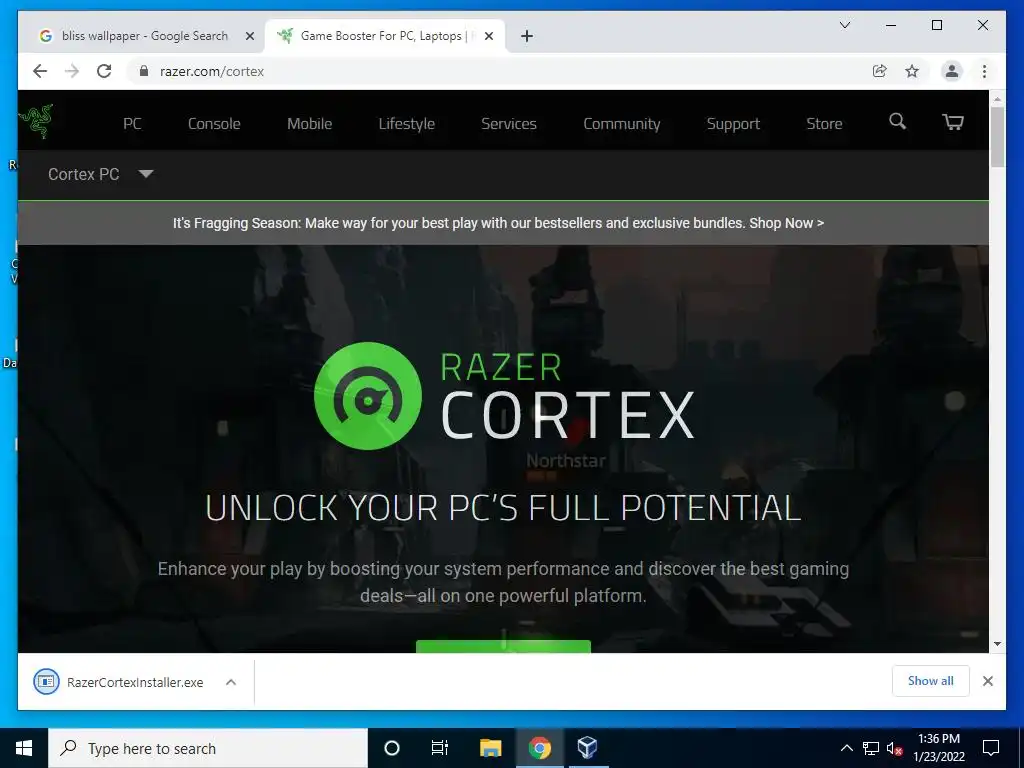Click the browser forward arrow
The height and width of the screenshot is (768, 1024).
(72, 71)
